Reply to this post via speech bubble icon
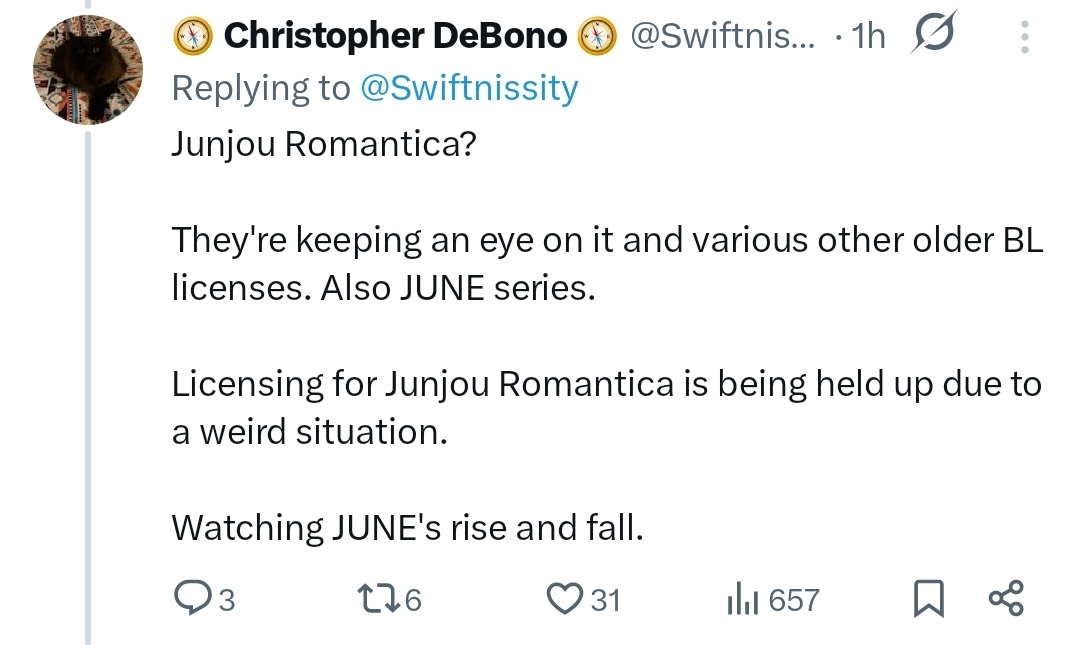 point(190,598)
